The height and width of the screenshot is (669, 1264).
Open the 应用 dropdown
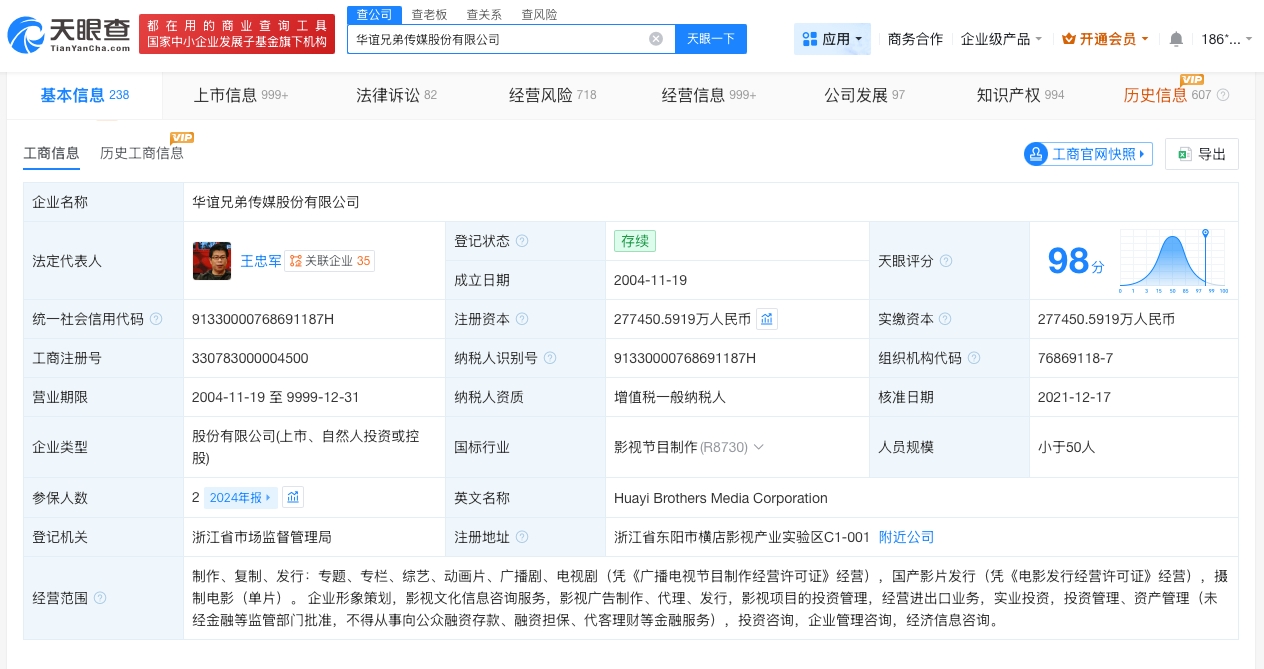click(x=832, y=39)
